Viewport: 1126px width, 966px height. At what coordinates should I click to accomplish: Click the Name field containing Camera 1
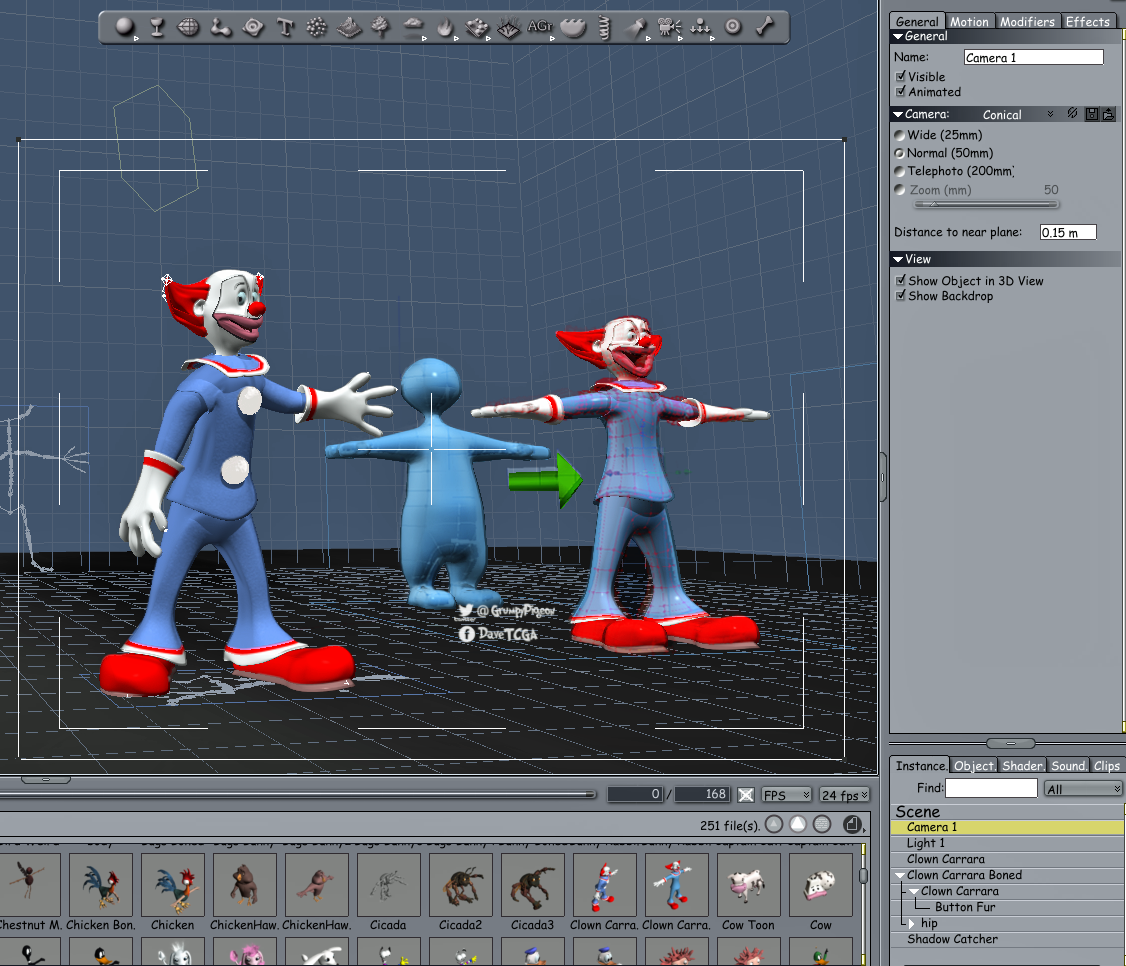[1033, 57]
